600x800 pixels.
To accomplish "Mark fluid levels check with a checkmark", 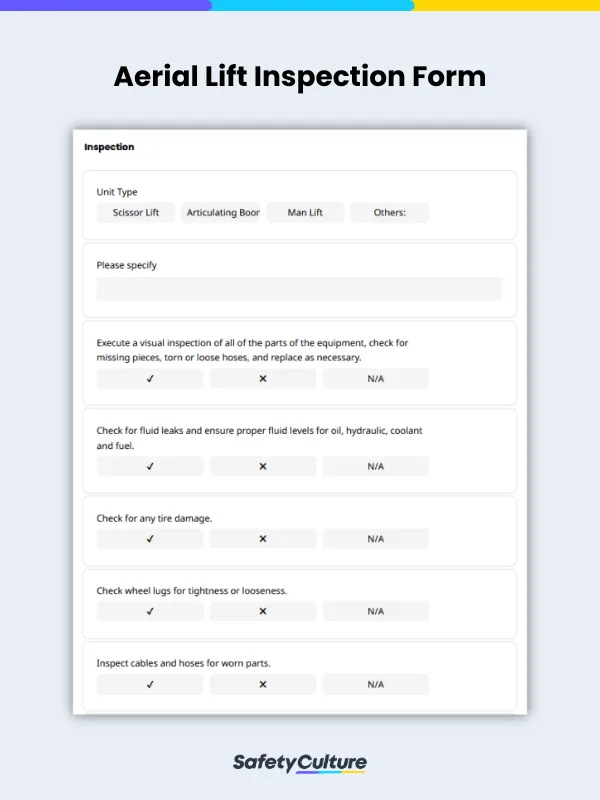I will pos(149,466).
